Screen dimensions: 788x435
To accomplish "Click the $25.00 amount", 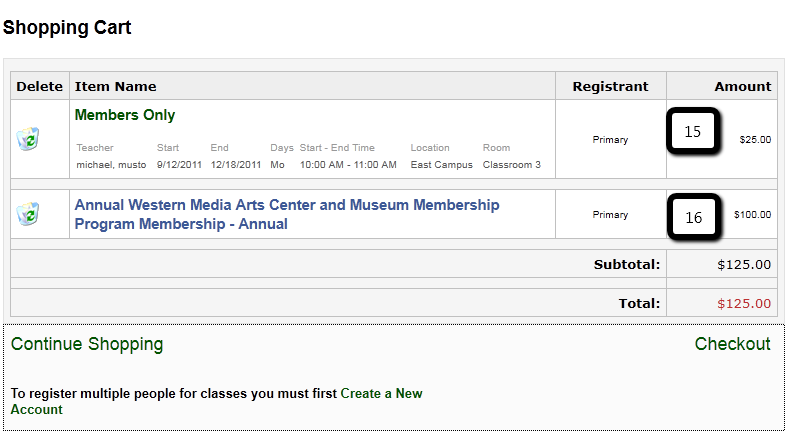I will pos(755,140).
